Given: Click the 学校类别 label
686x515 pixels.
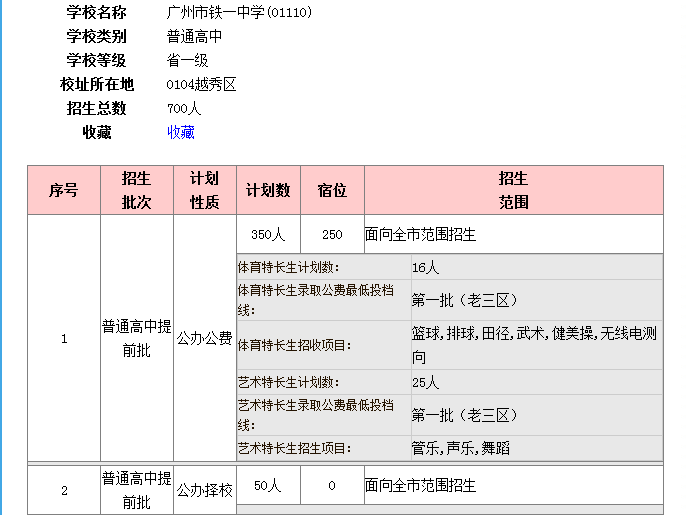Looking at the screenshot, I should [97, 36].
